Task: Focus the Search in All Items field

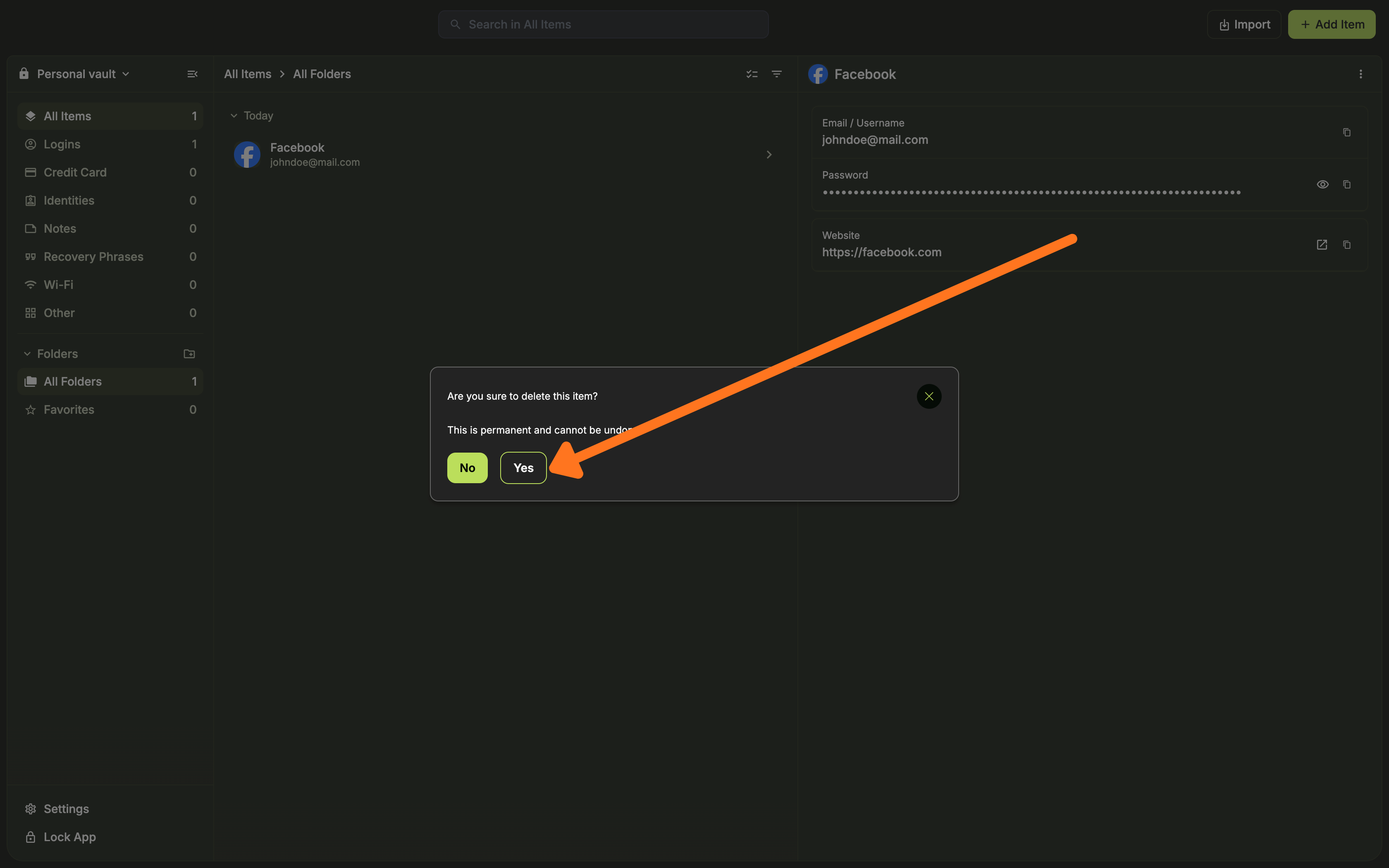Action: [603, 25]
